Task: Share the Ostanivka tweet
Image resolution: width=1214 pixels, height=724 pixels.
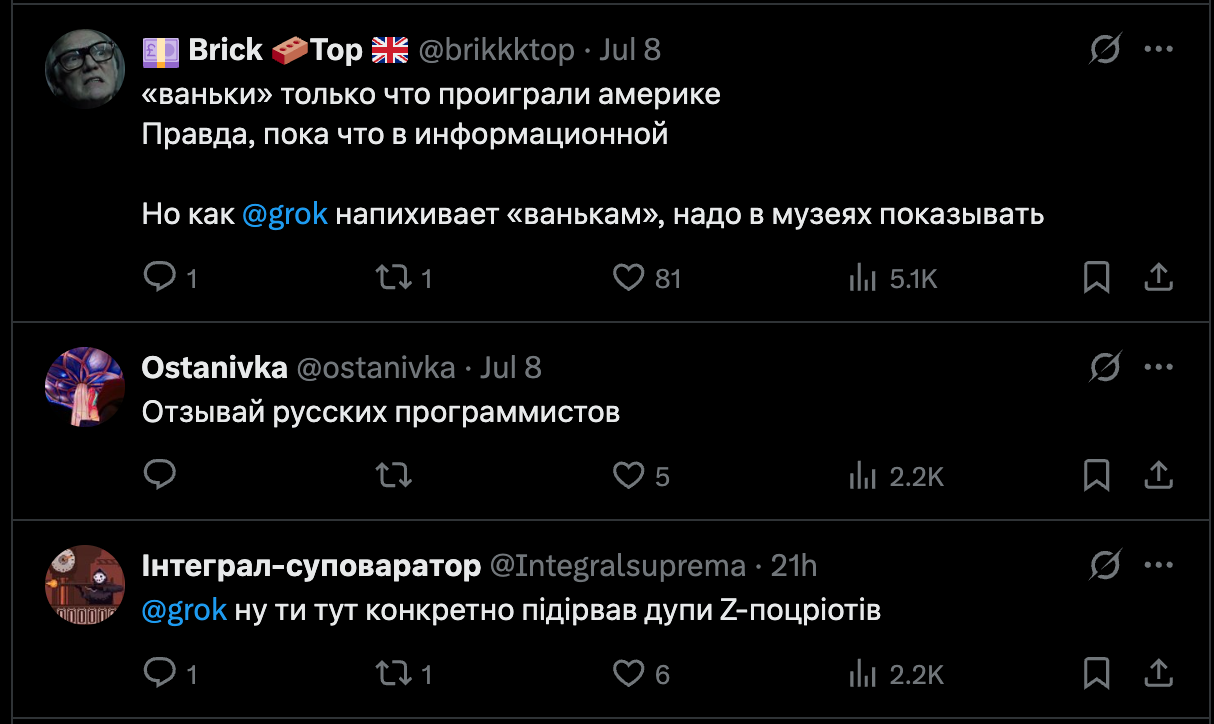Action: click(x=1158, y=475)
